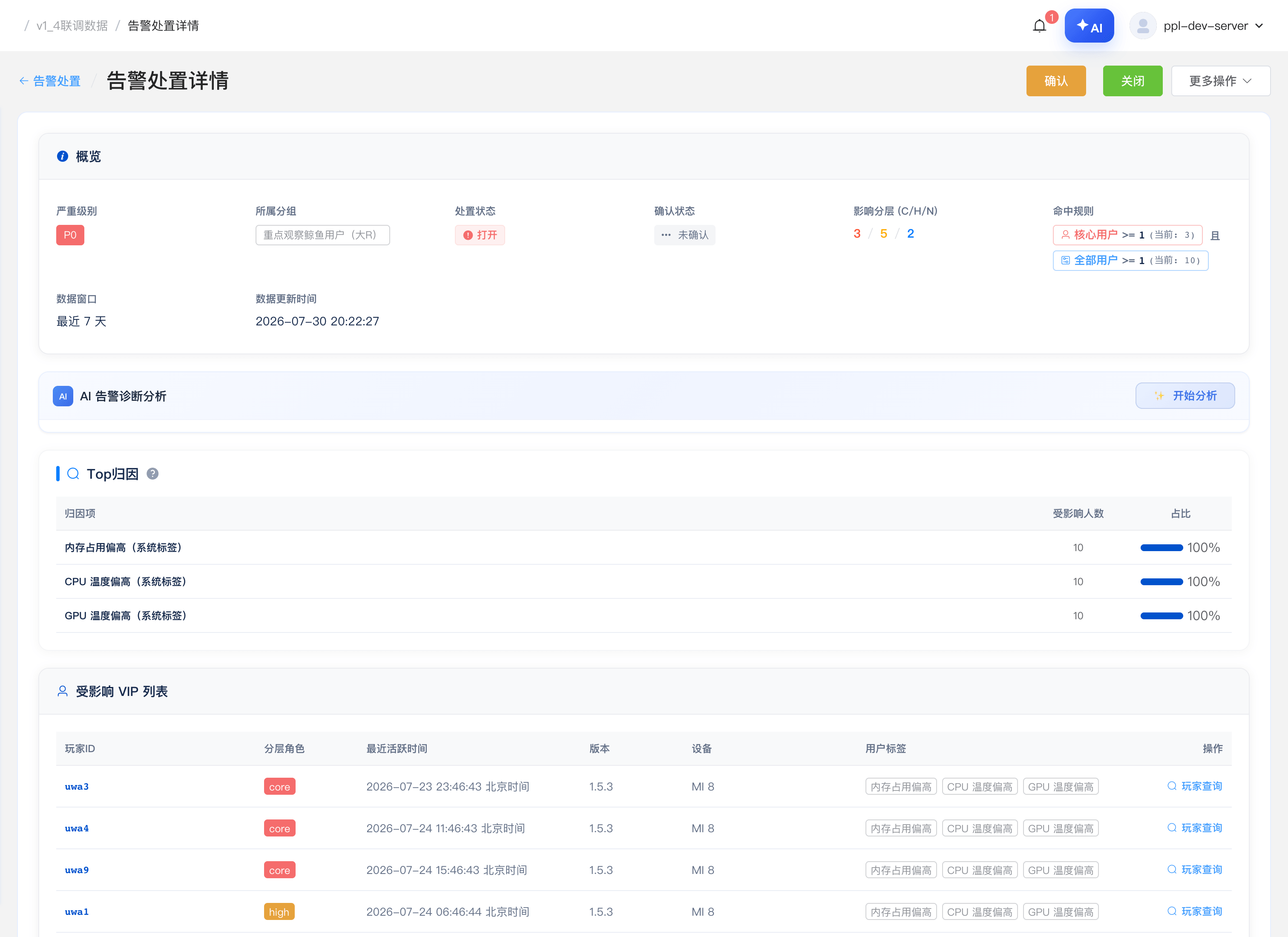1288x937 pixels.
Task: Click the P0 severity tag
Action: coord(70,235)
